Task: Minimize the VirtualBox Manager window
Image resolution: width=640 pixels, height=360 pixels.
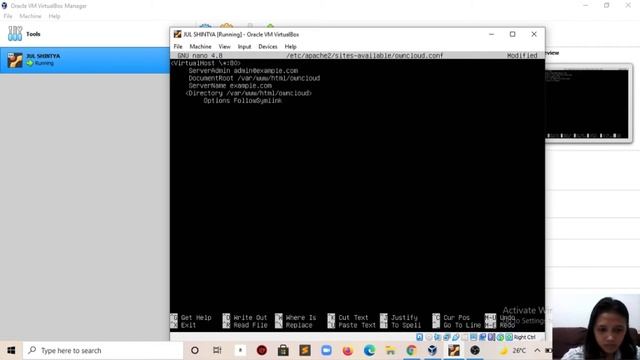Action: [x=586, y=5]
